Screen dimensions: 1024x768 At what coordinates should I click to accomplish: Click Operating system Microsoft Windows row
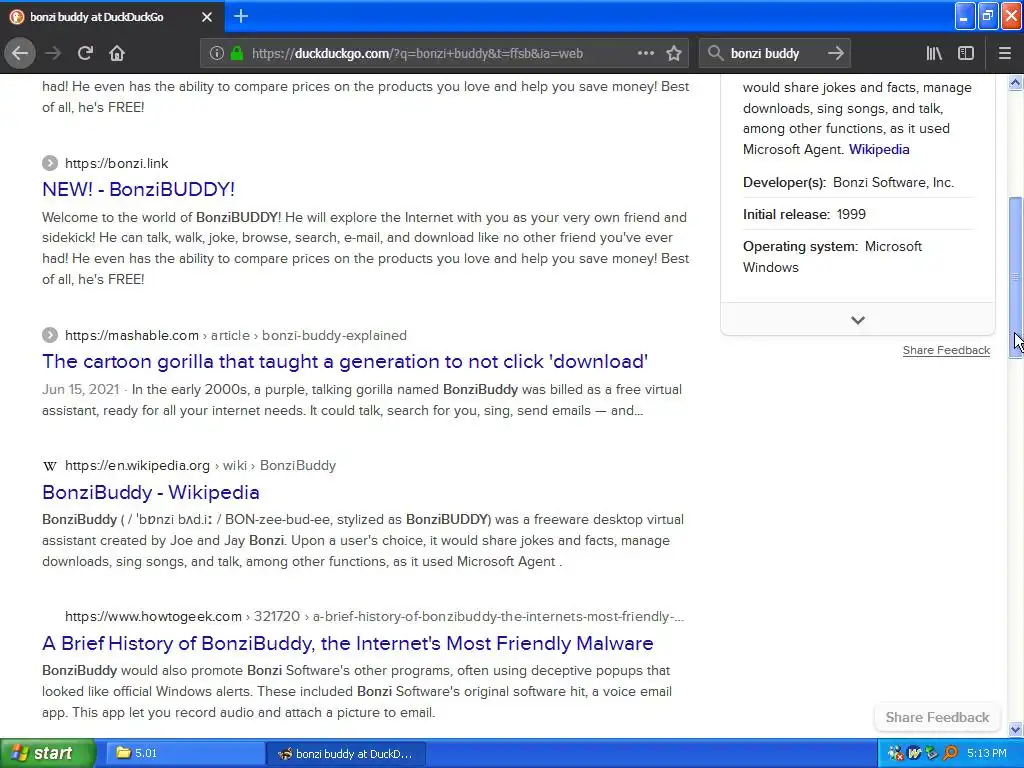click(857, 257)
